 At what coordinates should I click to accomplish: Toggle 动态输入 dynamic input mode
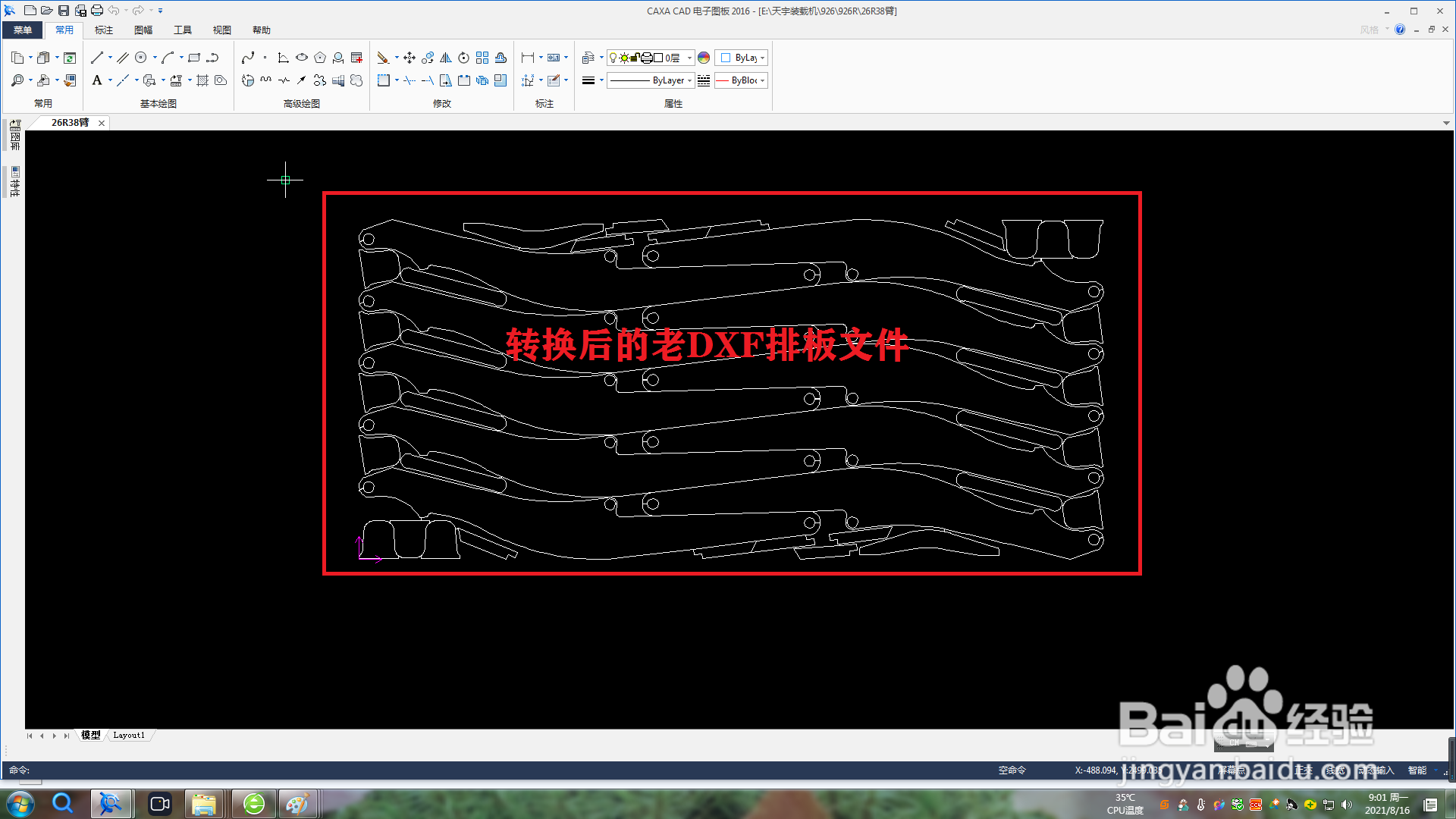tap(1376, 770)
